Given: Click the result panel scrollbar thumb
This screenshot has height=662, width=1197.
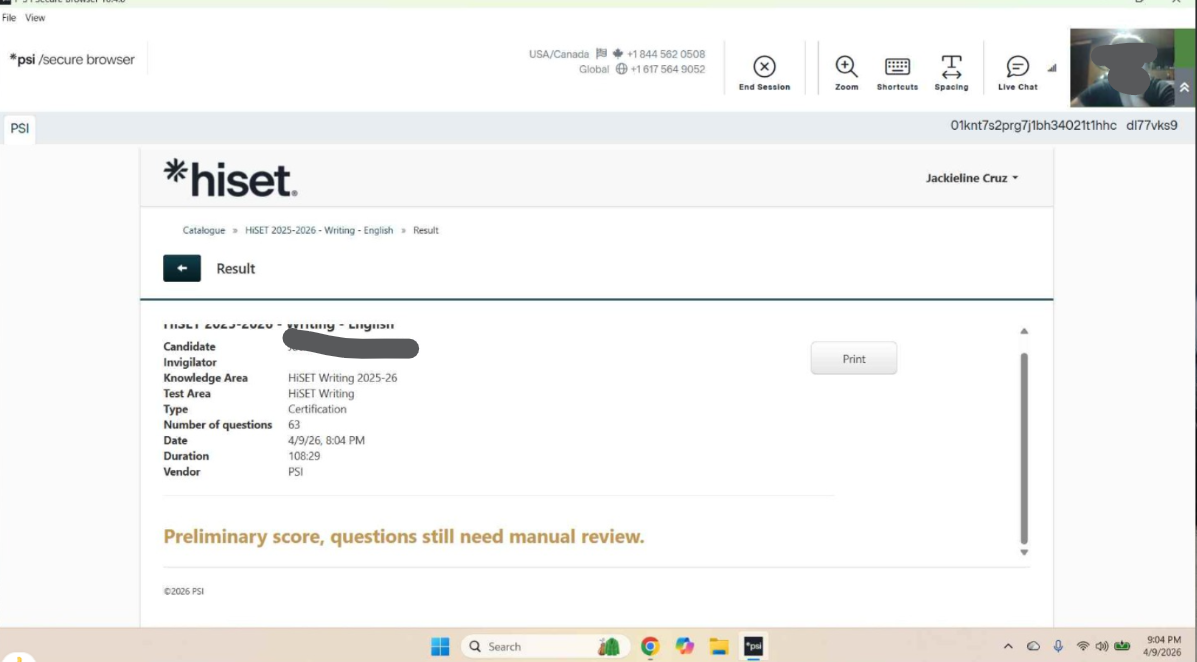Looking at the screenshot, I should click(1024, 448).
